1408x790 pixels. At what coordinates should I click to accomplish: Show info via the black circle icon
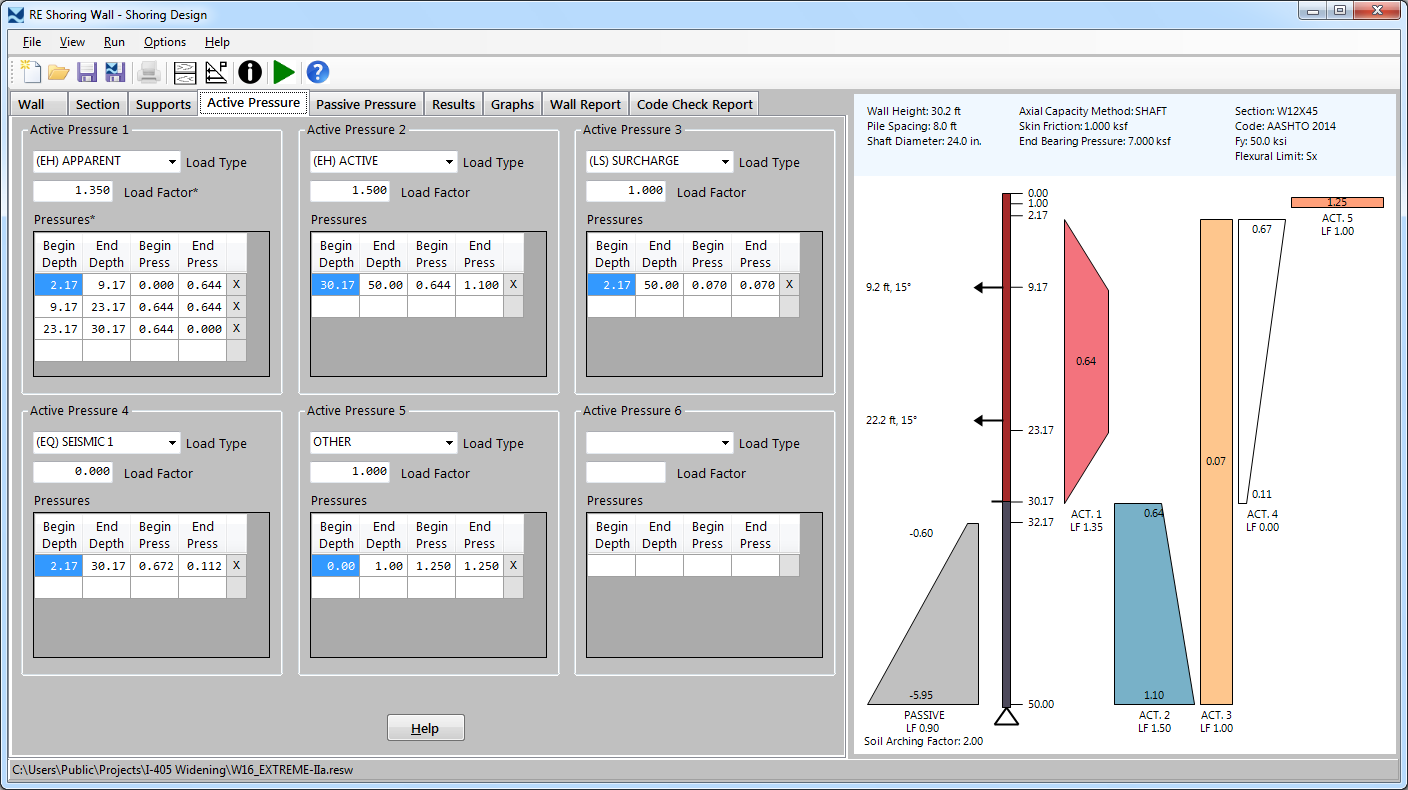click(250, 72)
